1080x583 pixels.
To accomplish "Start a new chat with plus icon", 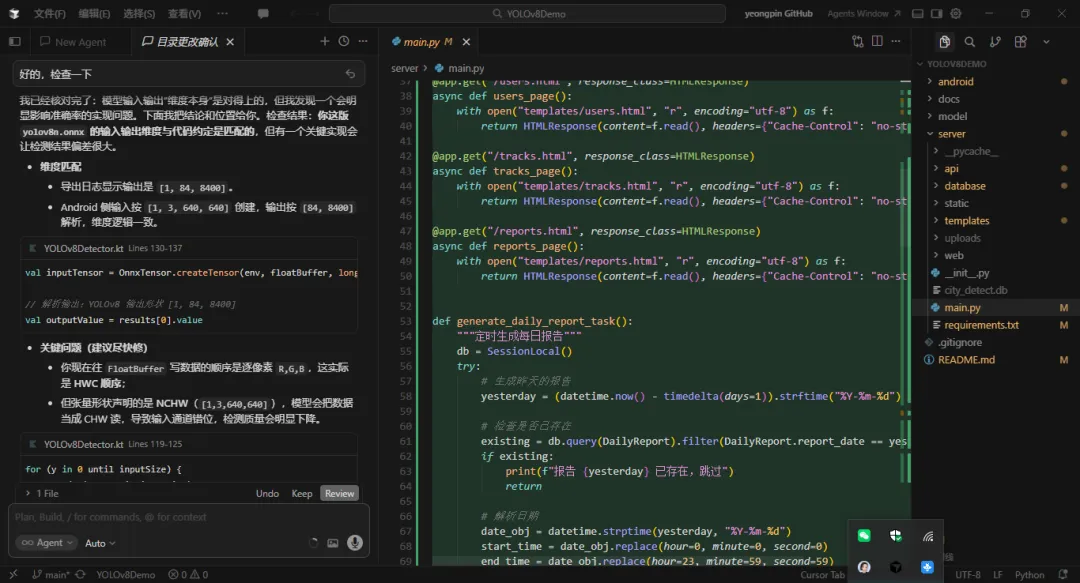I will 324,41.
